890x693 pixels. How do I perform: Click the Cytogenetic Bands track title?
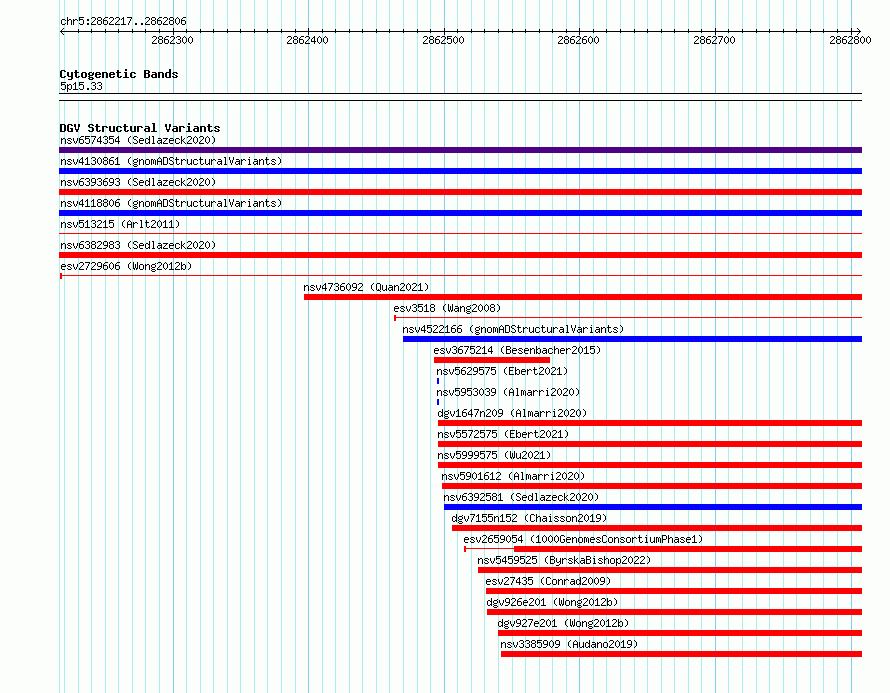click(119, 74)
